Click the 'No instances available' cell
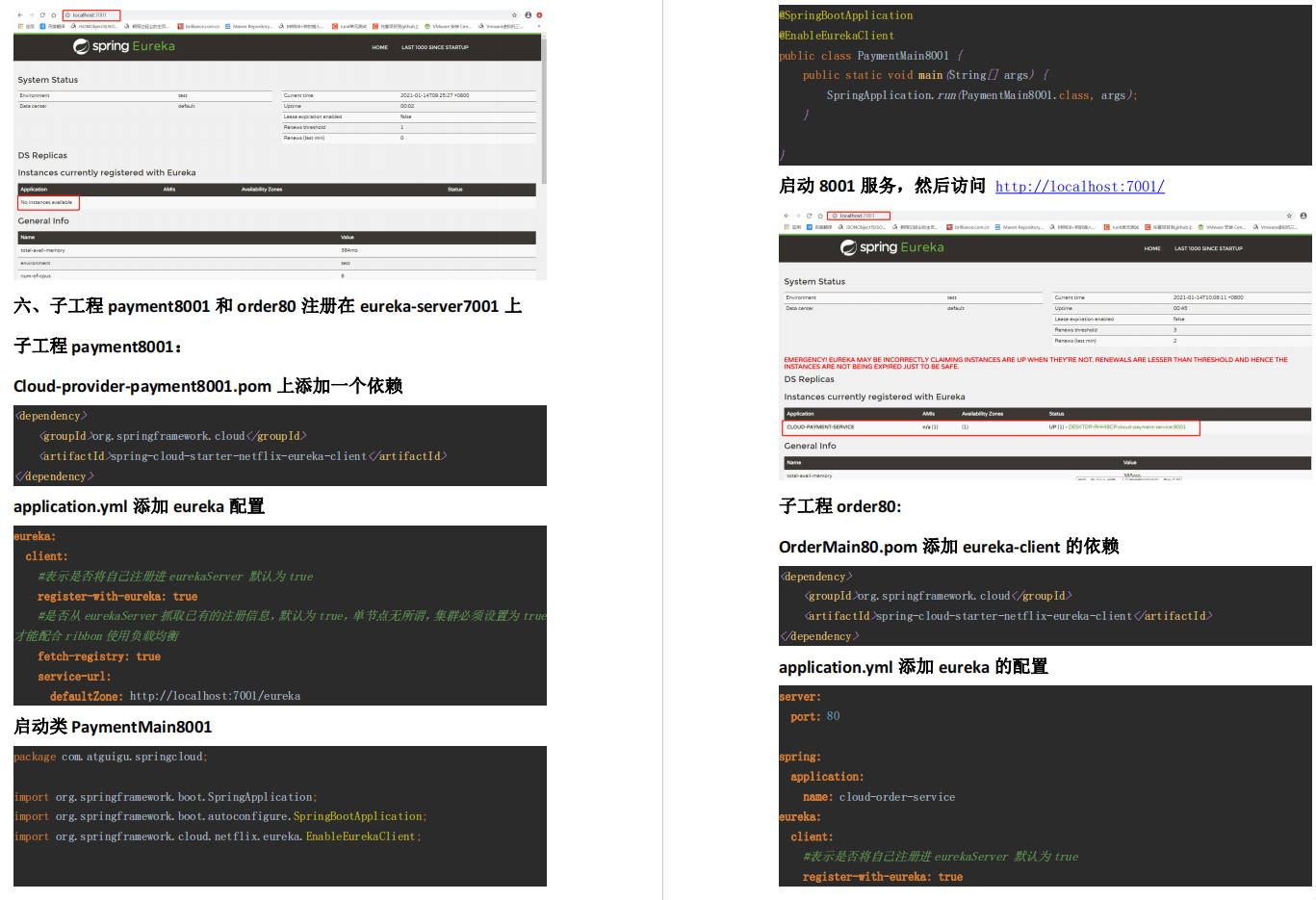 tap(48, 202)
